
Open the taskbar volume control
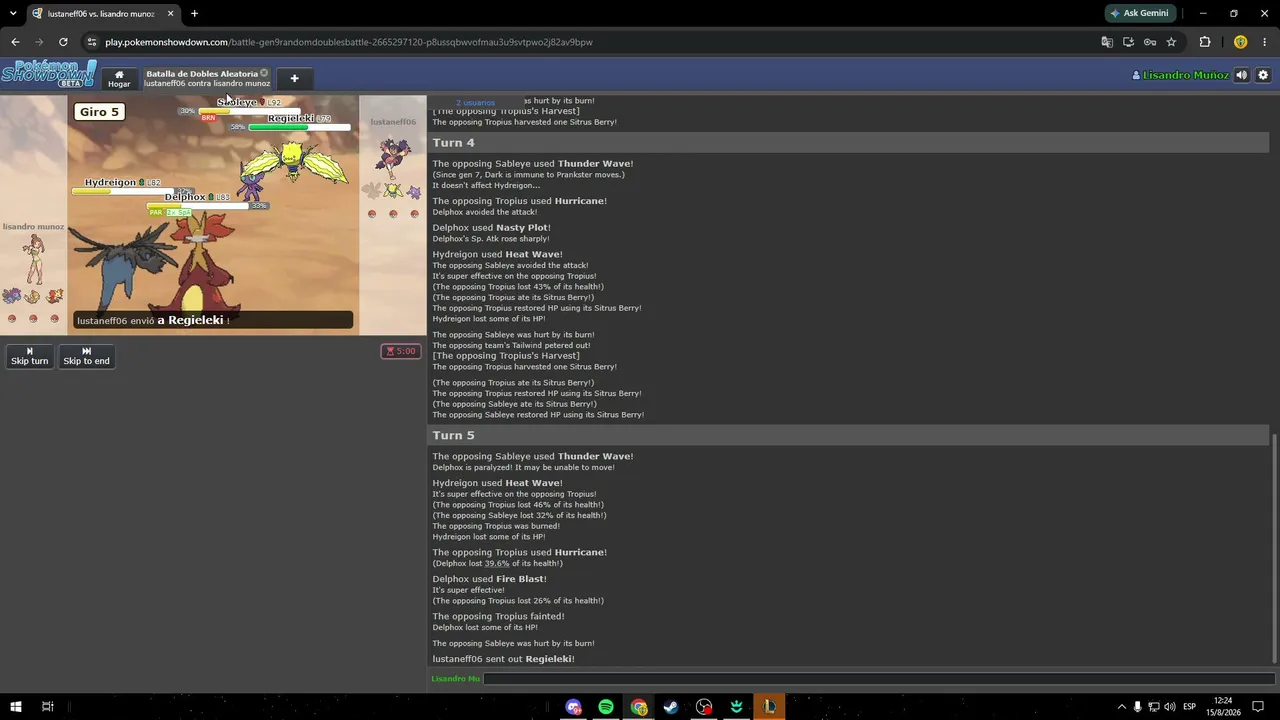coord(1170,707)
